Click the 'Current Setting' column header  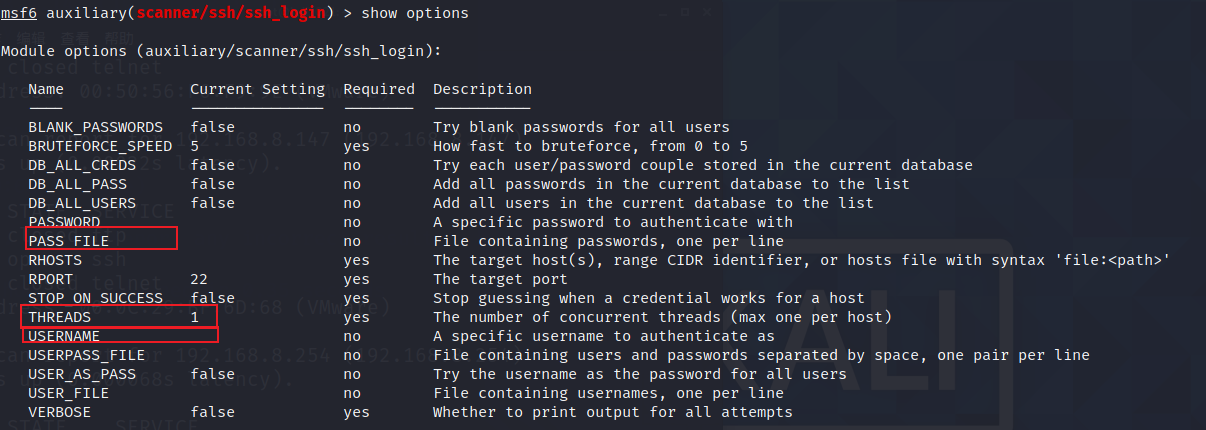pyautogui.click(x=256, y=89)
